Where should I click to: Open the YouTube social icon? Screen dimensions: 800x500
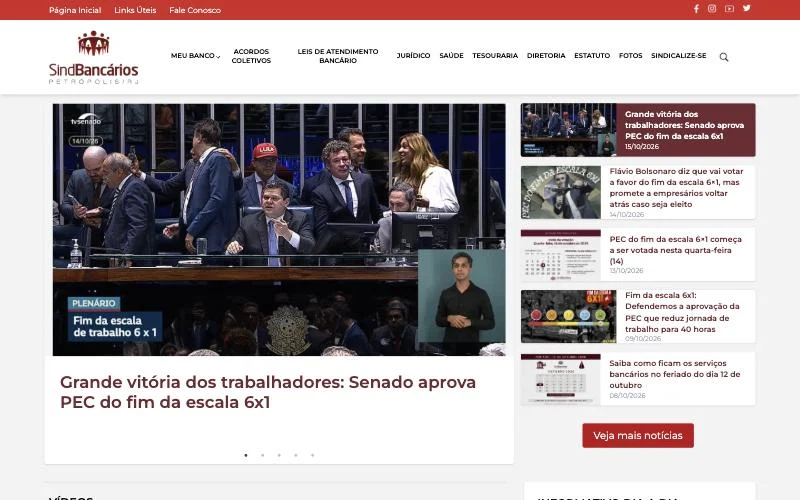729,9
